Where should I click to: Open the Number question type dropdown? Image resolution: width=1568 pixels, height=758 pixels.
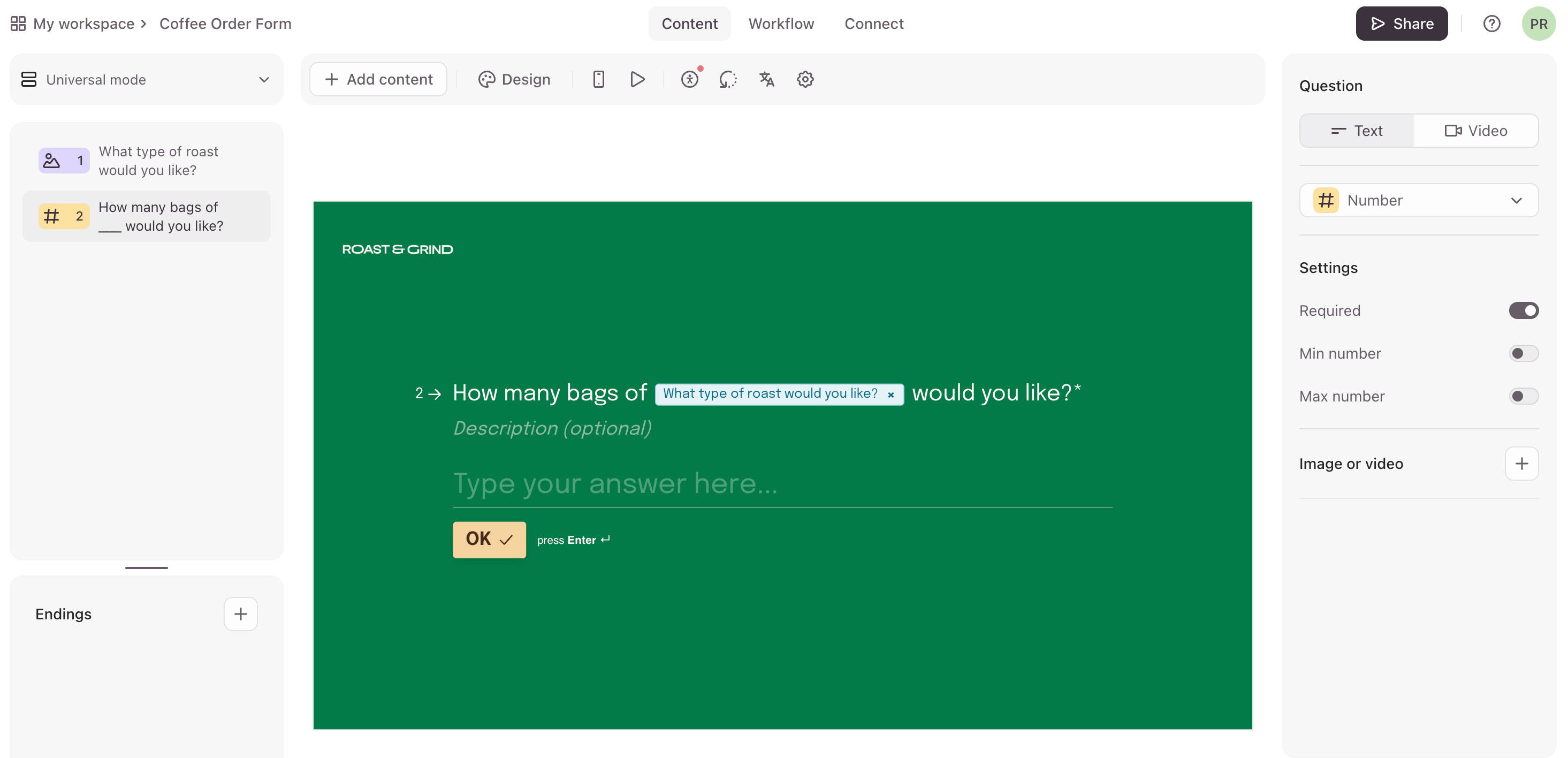(x=1418, y=200)
